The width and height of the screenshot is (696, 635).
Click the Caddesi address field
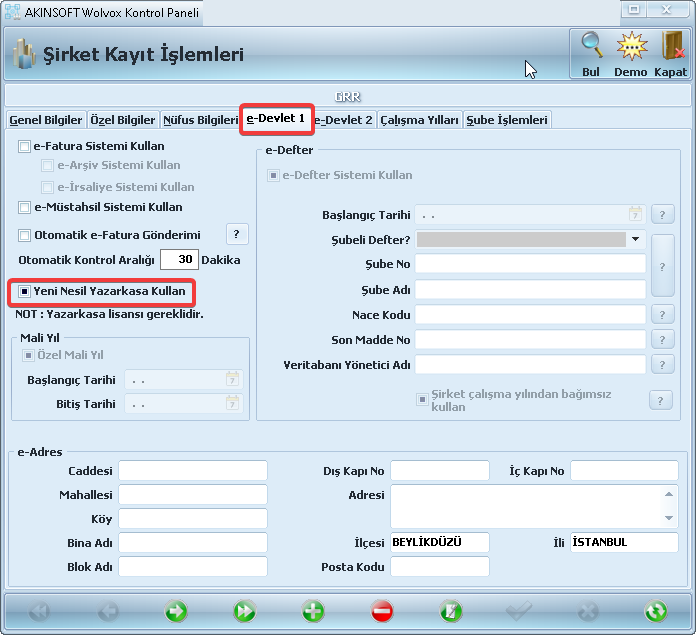pyautogui.click(x=193, y=470)
